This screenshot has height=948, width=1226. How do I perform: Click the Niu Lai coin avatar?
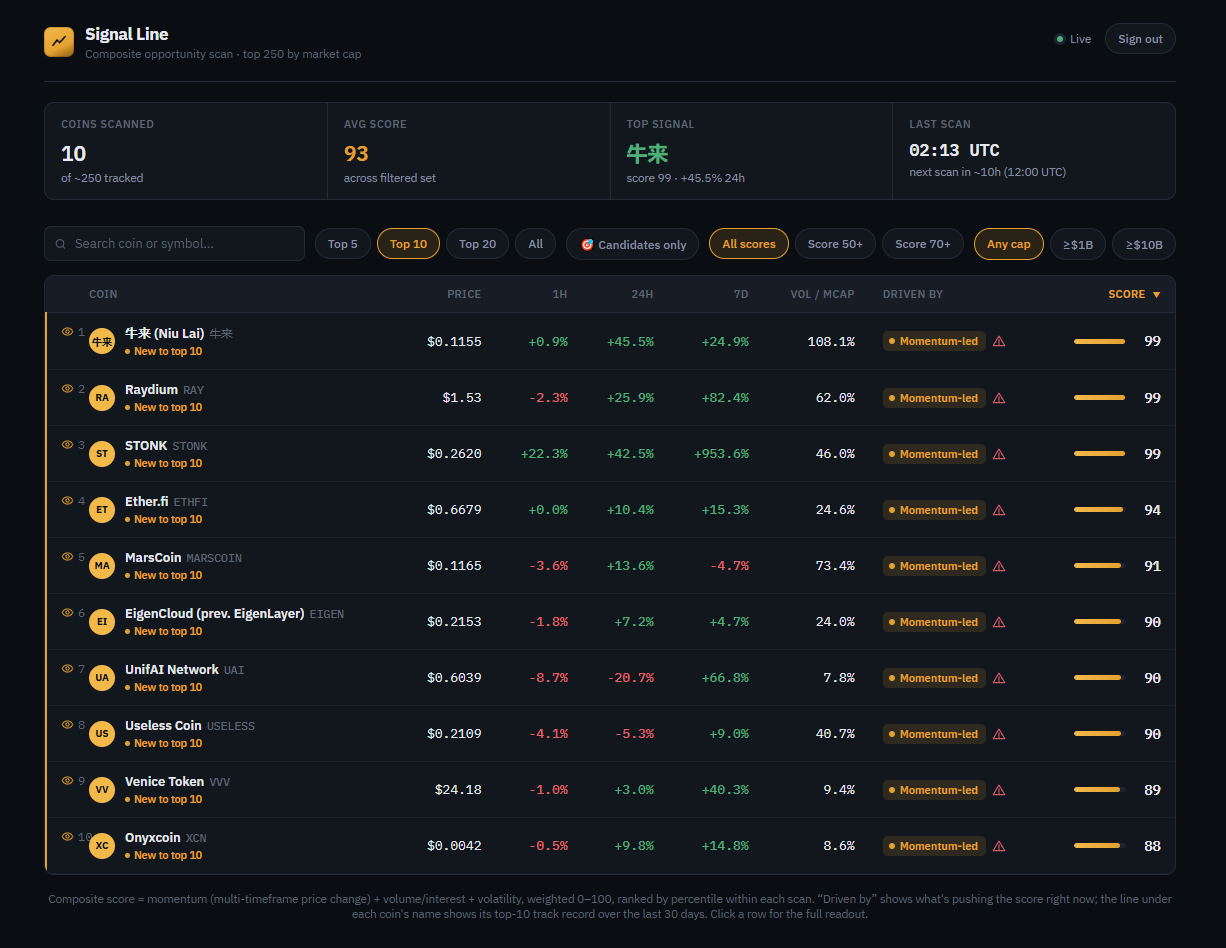102,341
